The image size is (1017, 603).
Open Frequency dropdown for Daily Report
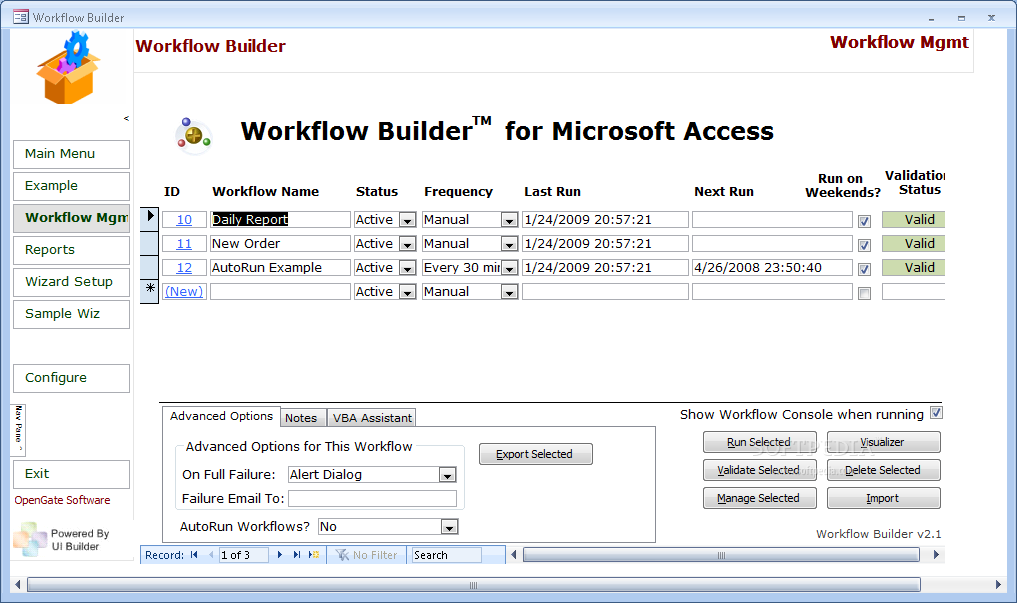509,220
